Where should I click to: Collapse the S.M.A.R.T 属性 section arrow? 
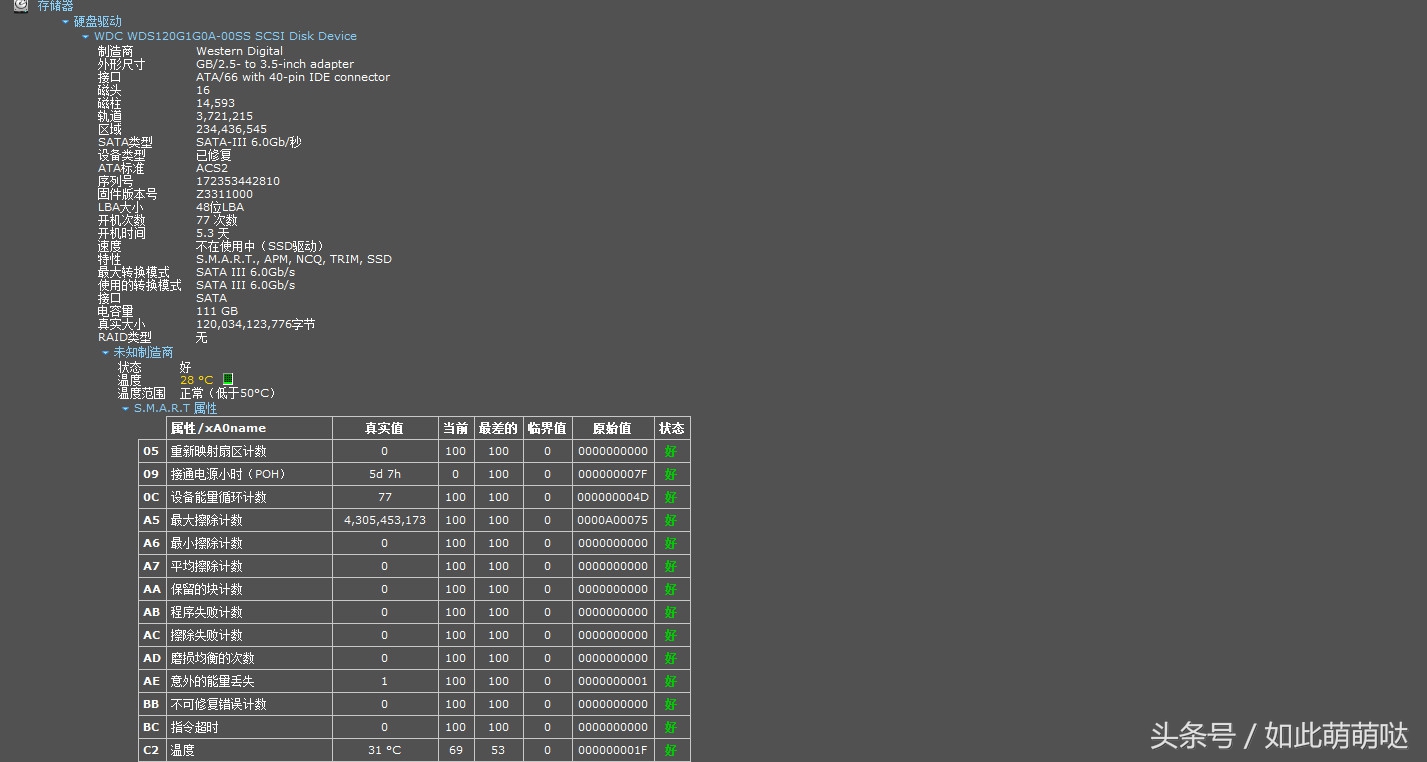click(125, 408)
